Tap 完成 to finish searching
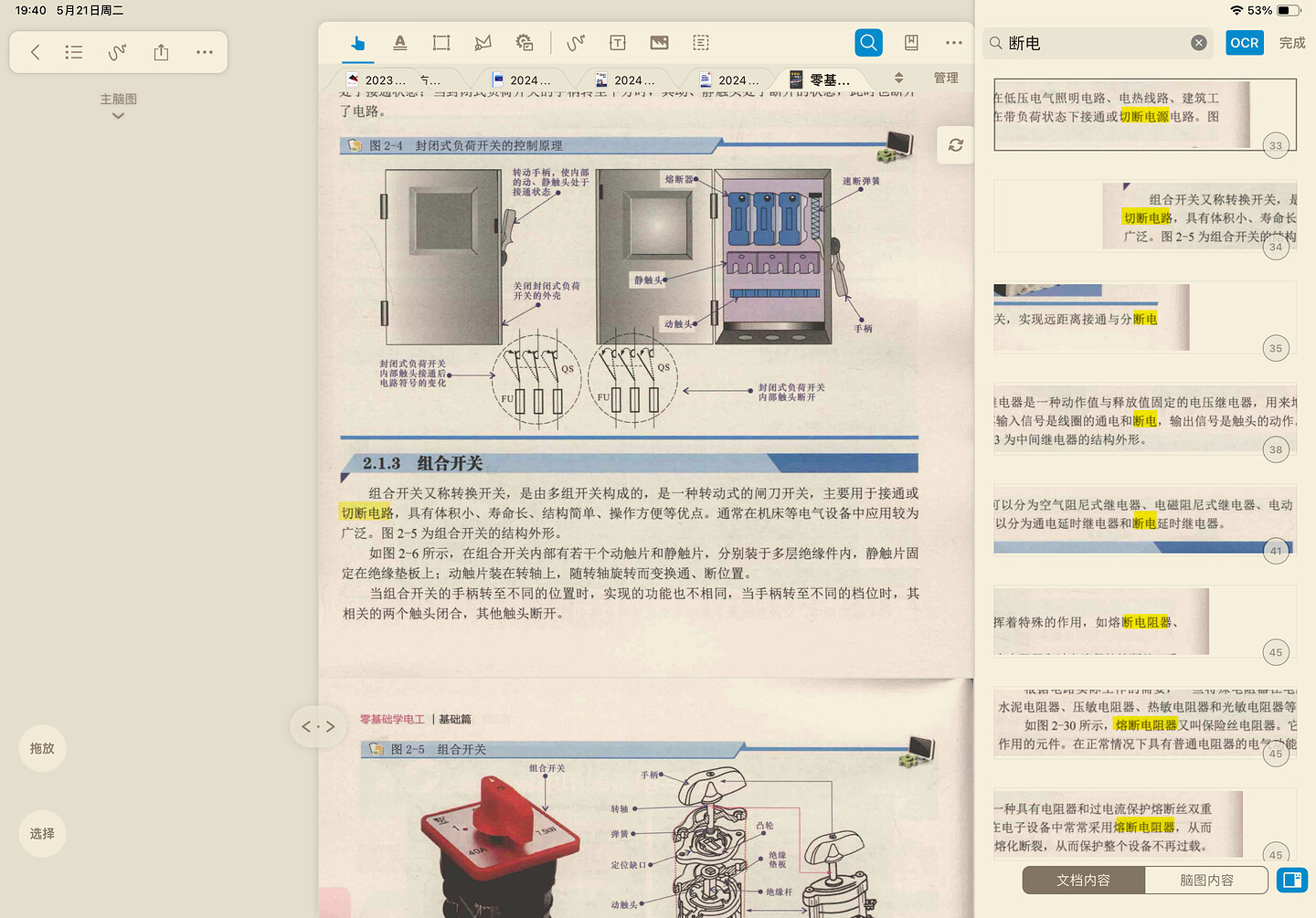The height and width of the screenshot is (918, 1316). tap(1292, 43)
